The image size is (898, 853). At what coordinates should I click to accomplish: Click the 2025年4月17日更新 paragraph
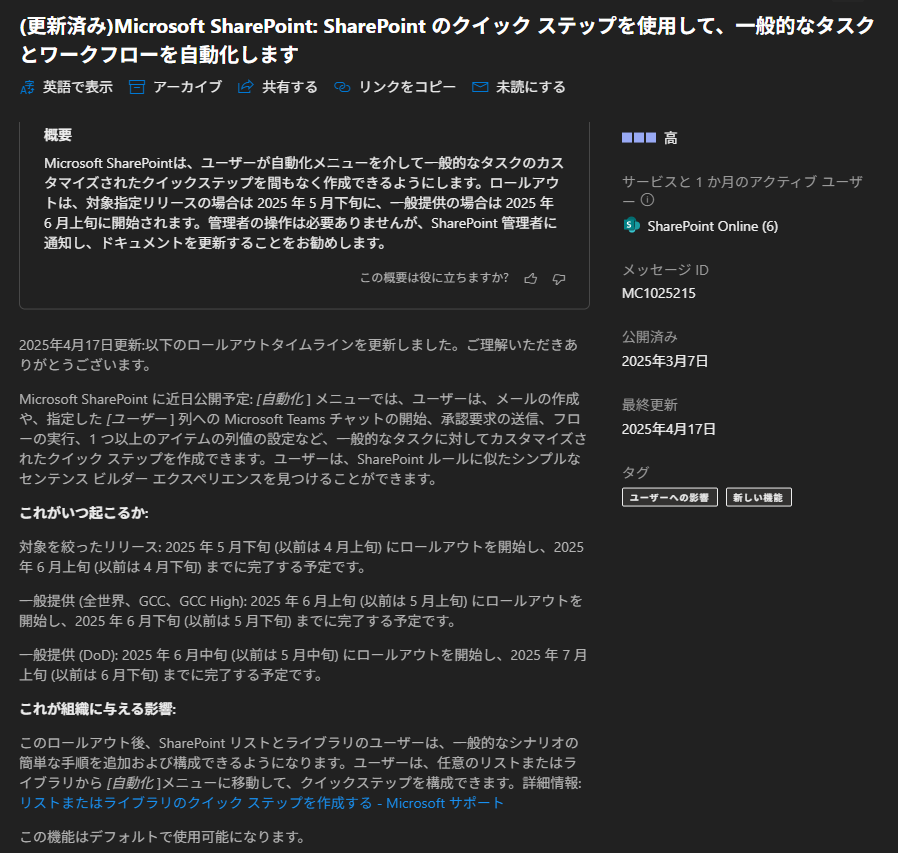point(298,355)
